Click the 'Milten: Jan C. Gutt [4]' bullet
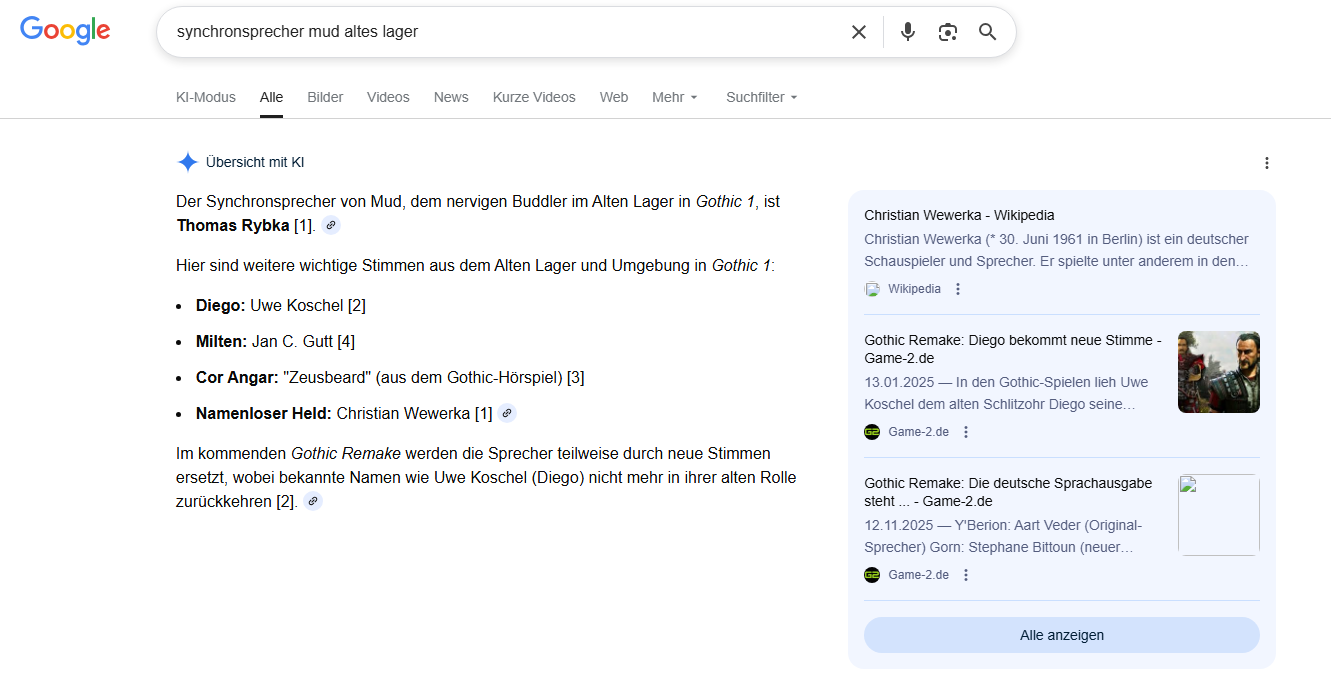This screenshot has height=683, width=1331. coord(275,341)
